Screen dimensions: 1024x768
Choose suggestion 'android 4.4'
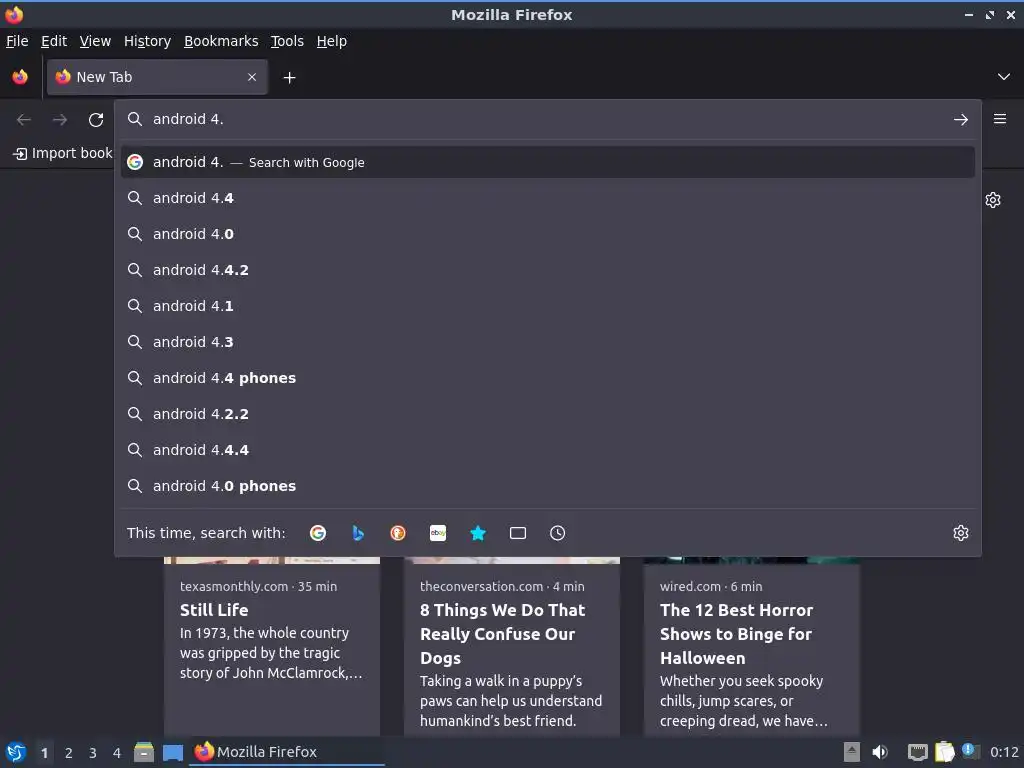click(547, 198)
